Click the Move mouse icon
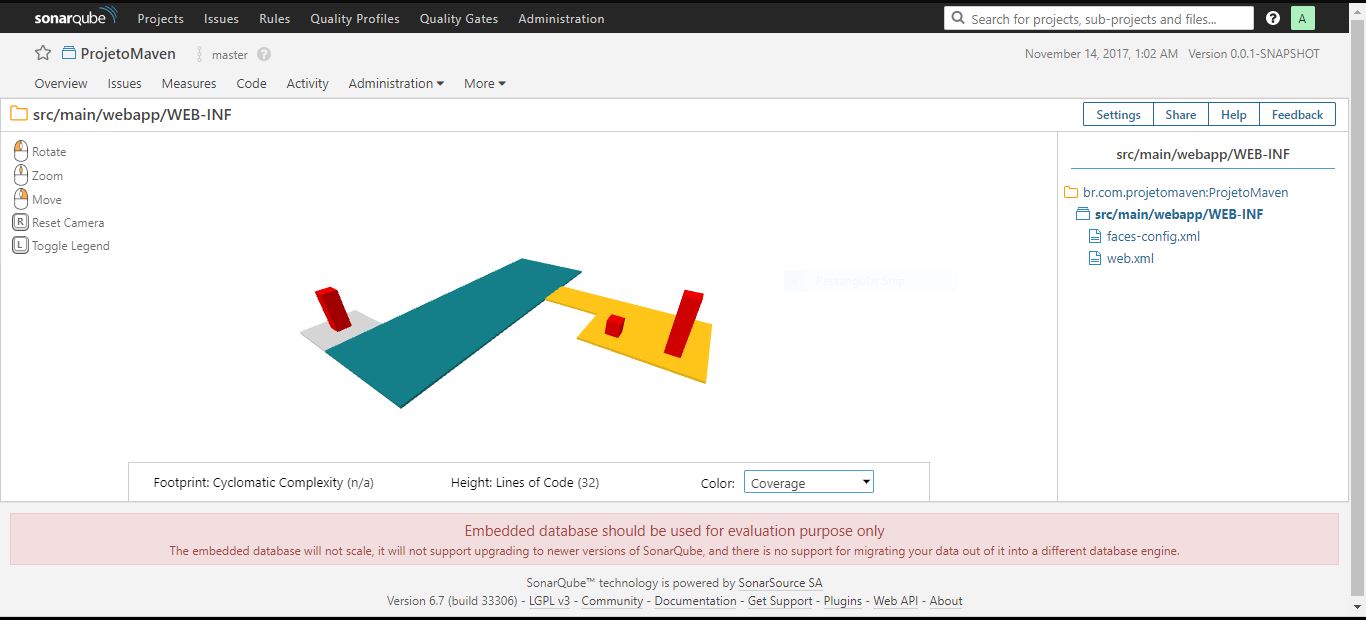Viewport: 1366px width, 620px height. (21, 199)
